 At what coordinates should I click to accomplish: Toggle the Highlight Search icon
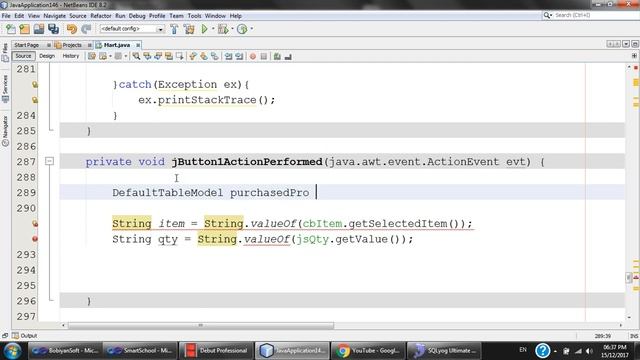[169, 56]
